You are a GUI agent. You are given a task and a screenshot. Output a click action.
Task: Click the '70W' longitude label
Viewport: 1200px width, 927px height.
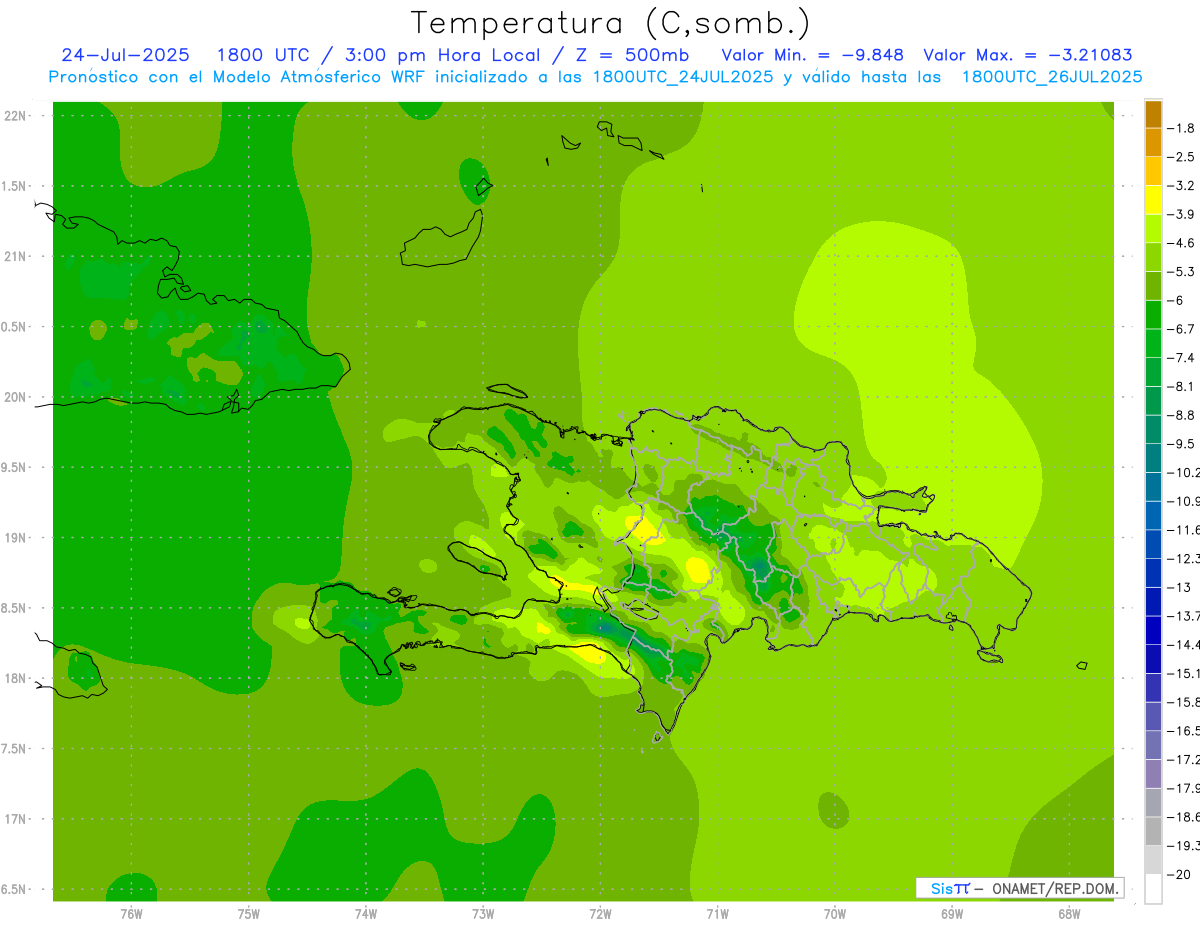tap(835, 913)
